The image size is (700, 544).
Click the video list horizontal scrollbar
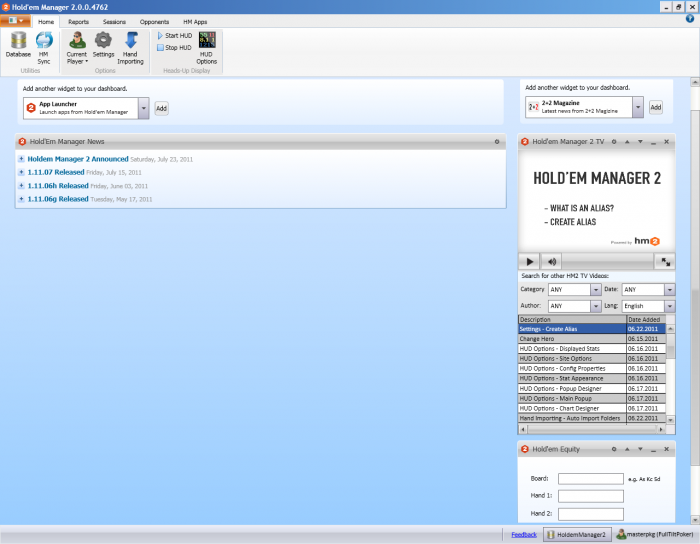596,429
